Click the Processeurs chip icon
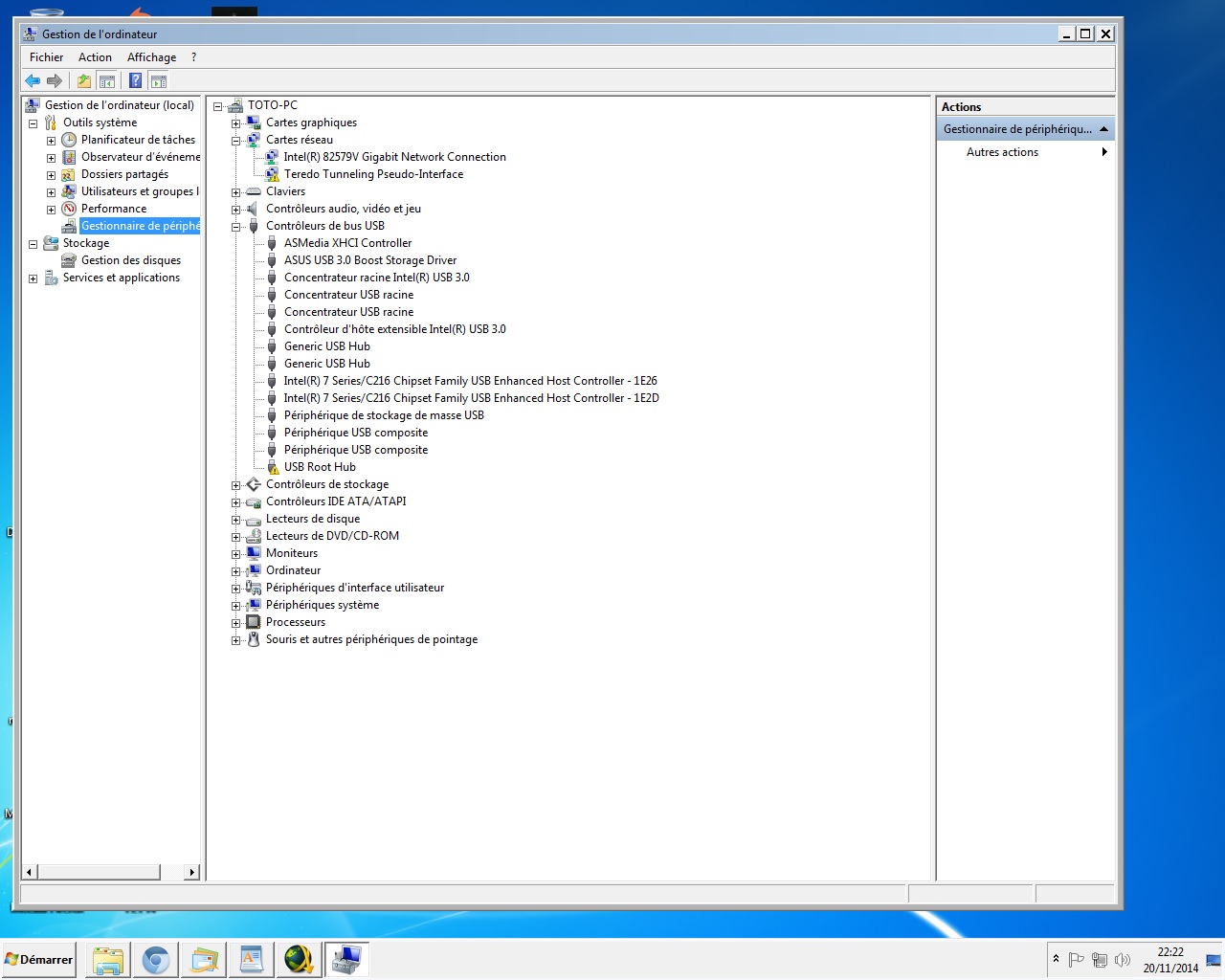The height and width of the screenshot is (980, 1225). coord(254,622)
